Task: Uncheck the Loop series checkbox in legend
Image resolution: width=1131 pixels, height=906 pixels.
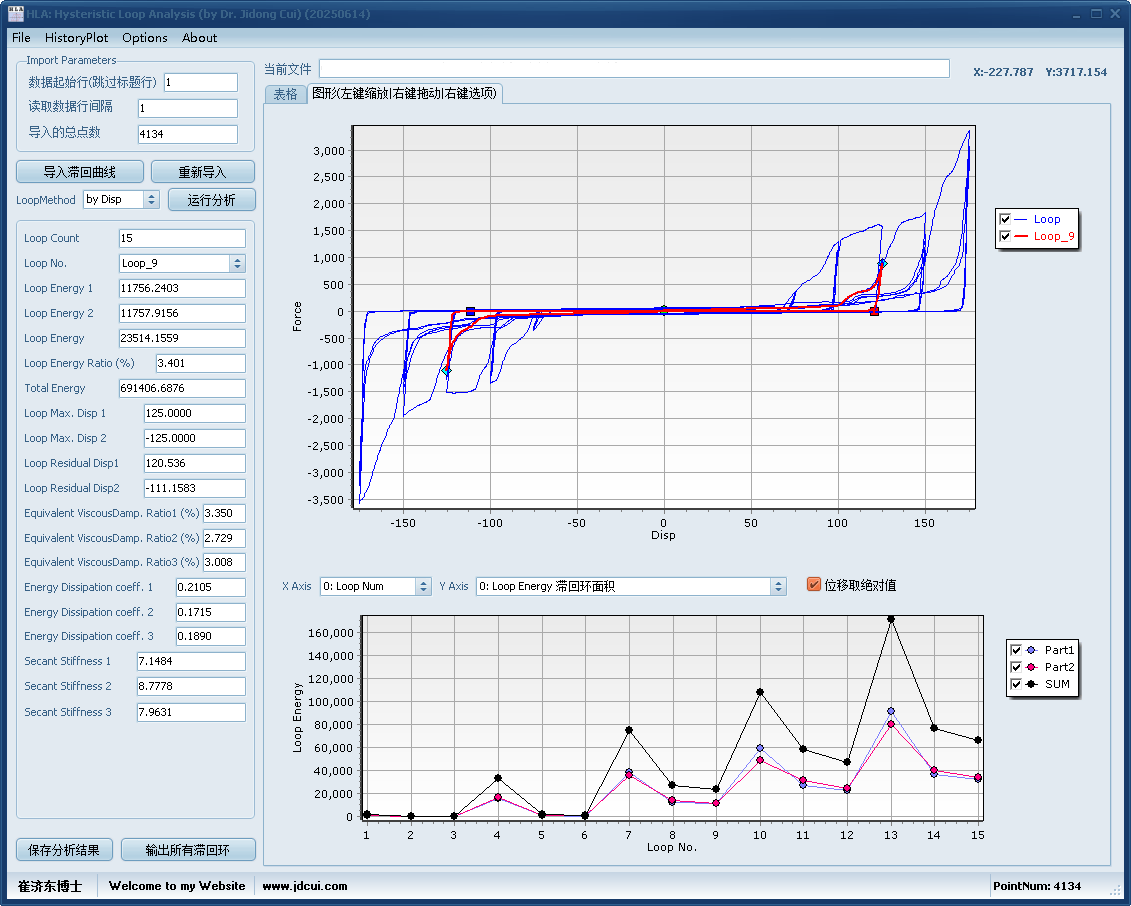Action: click(x=1005, y=219)
